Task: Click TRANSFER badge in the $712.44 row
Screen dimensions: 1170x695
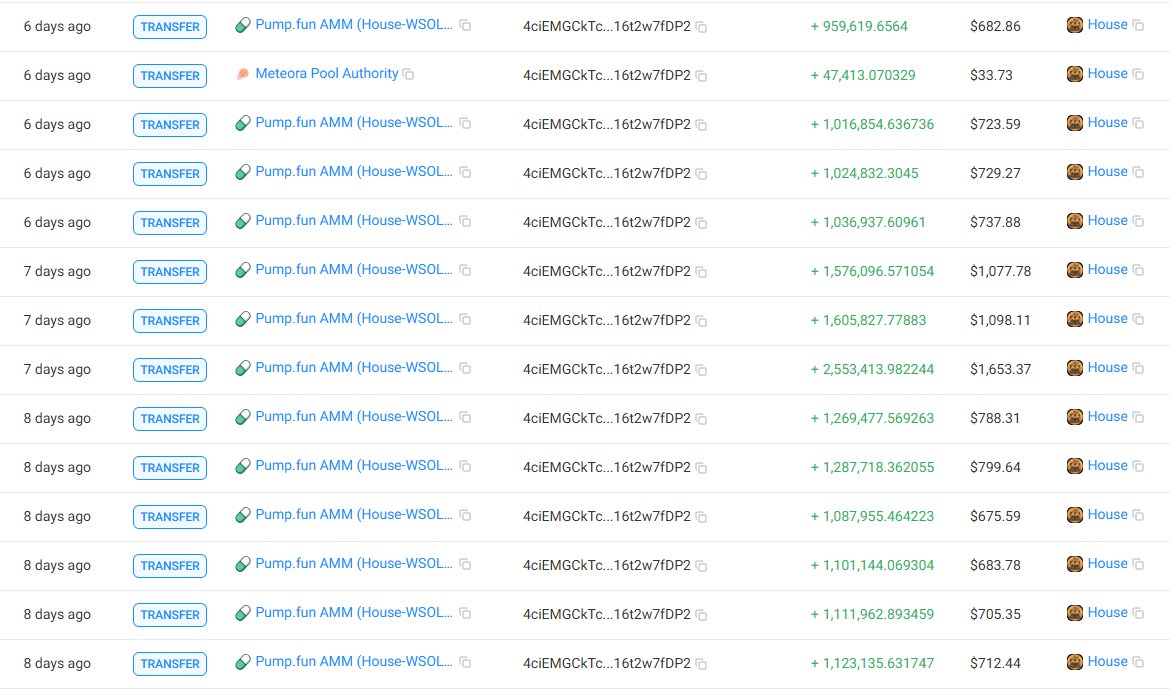Action: (x=170, y=664)
